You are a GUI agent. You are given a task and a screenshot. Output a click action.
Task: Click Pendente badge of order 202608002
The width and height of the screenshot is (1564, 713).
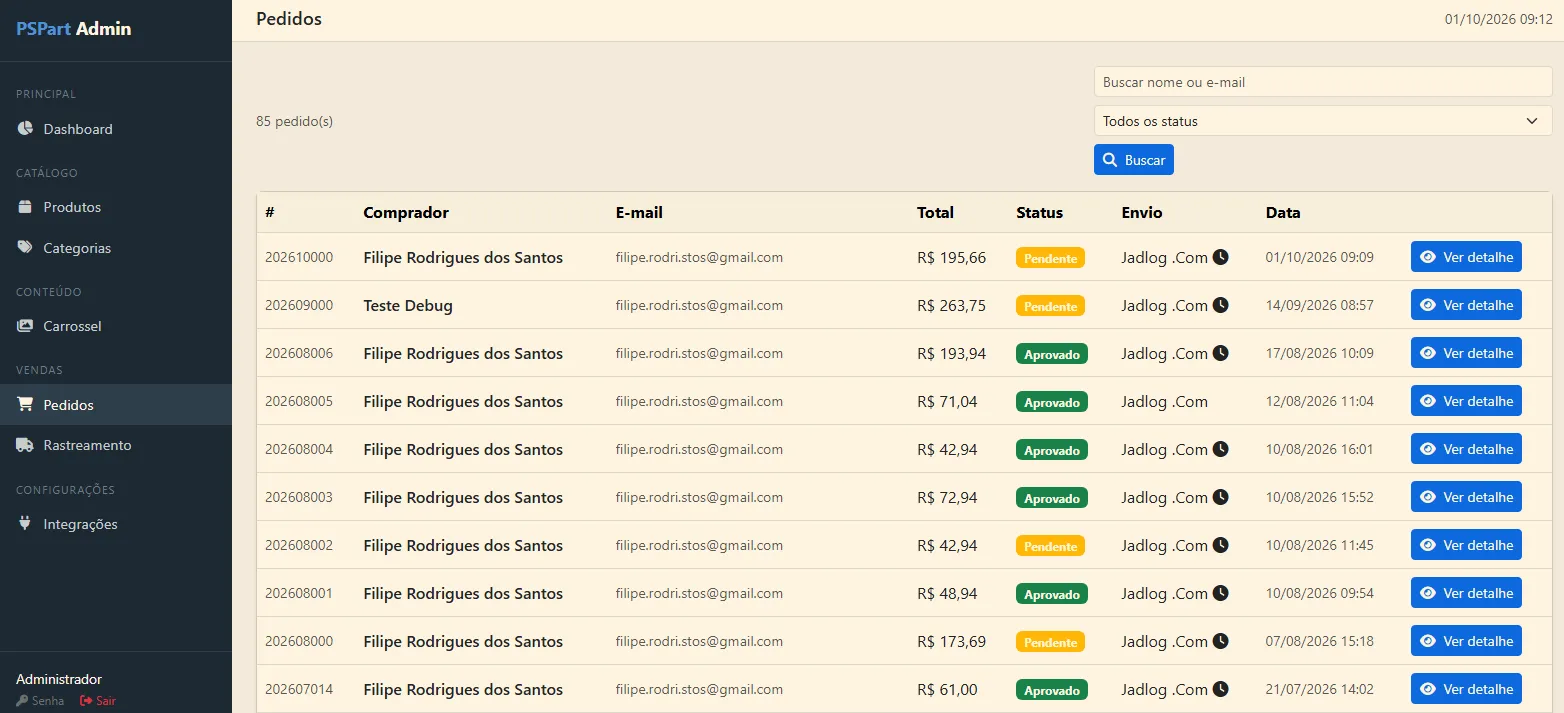click(1050, 546)
